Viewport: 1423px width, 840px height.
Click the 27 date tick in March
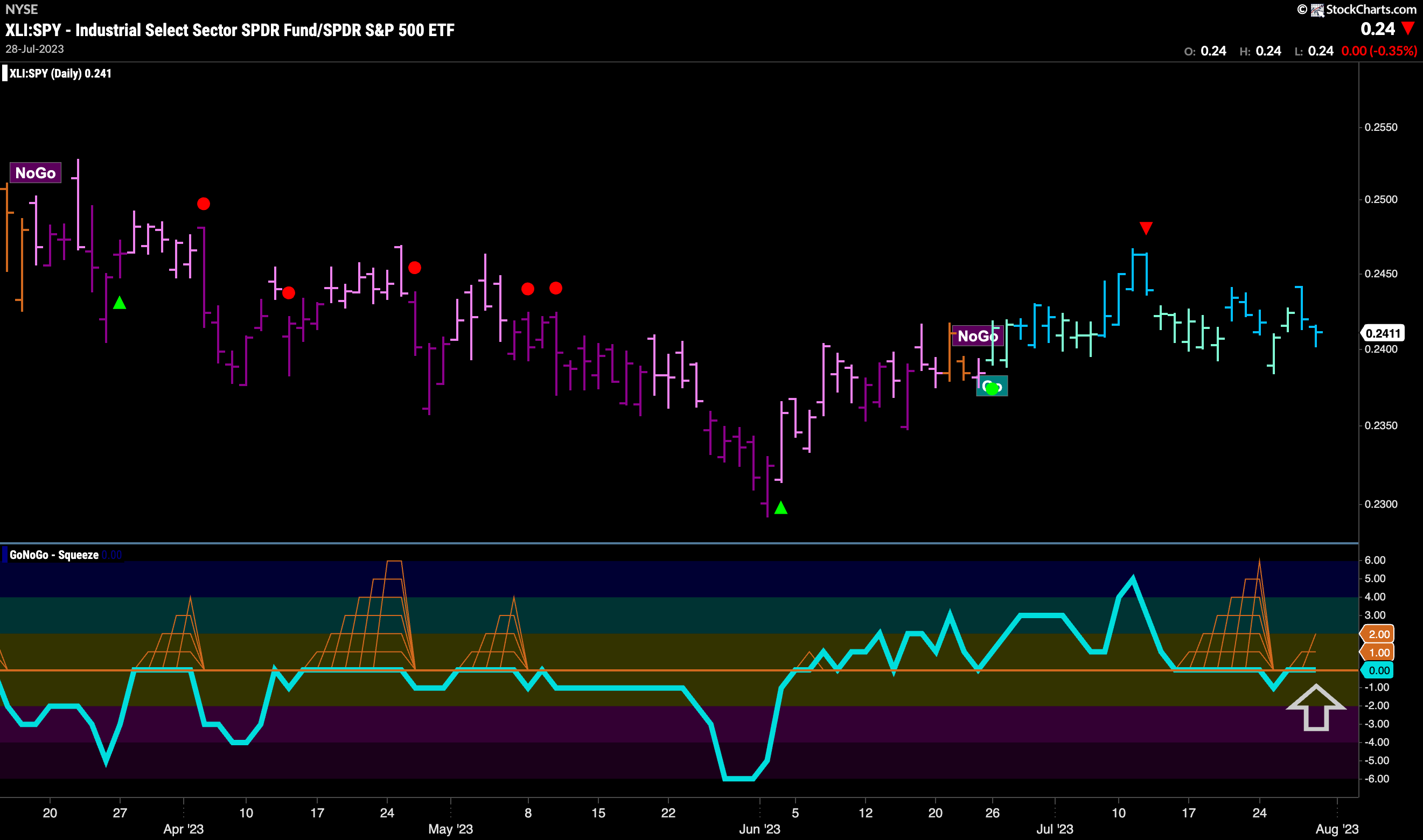pyautogui.click(x=120, y=813)
